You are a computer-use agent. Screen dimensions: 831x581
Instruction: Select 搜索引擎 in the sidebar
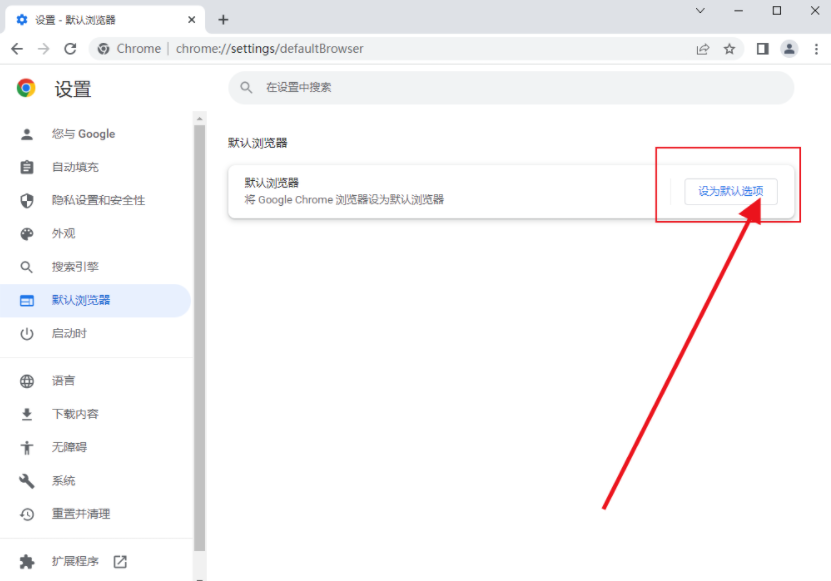(x=95, y=267)
